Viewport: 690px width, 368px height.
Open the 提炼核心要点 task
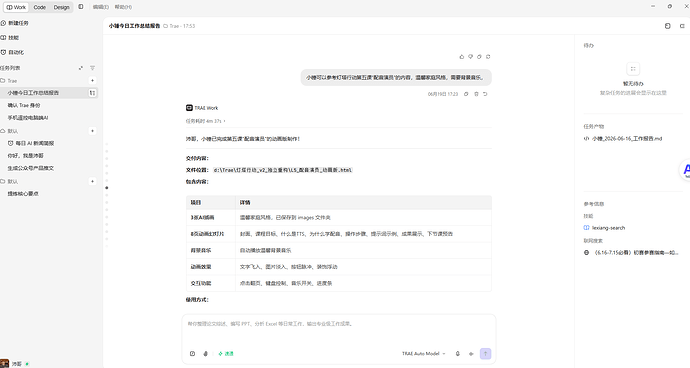pos(22,194)
